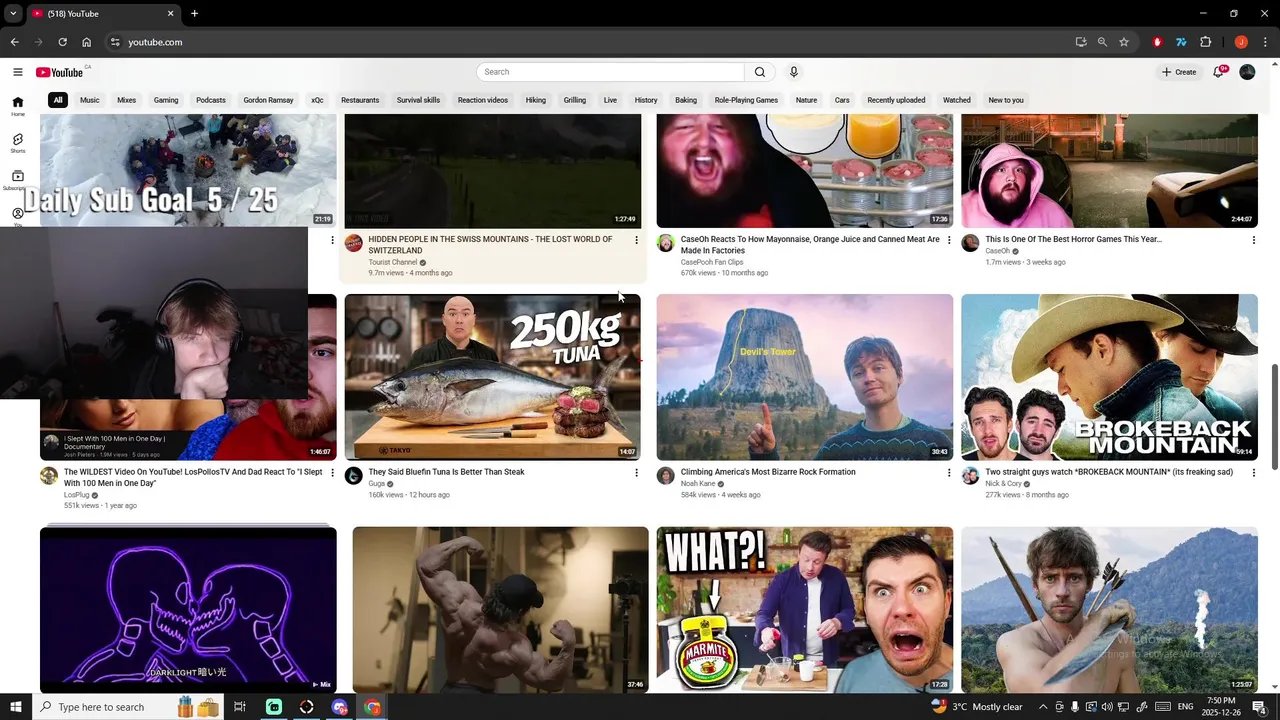Play the Marmite WHAT?! thumbnail
Screen dimensions: 1280x720
coord(805,610)
